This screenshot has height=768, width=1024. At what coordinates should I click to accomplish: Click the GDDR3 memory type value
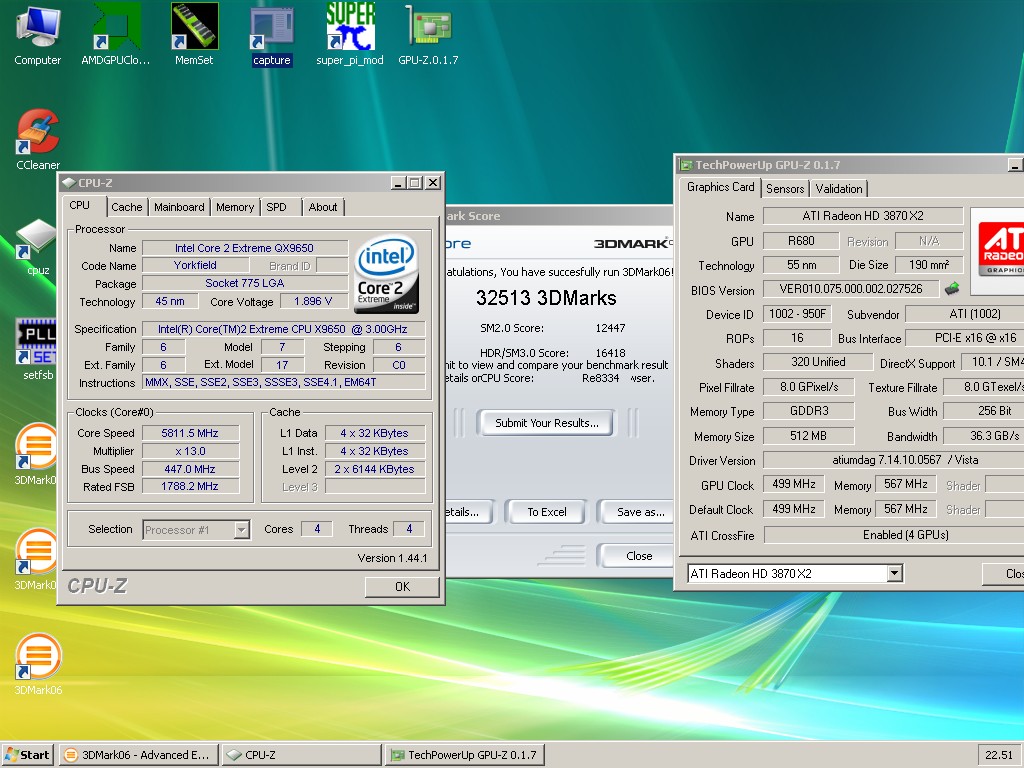click(808, 411)
